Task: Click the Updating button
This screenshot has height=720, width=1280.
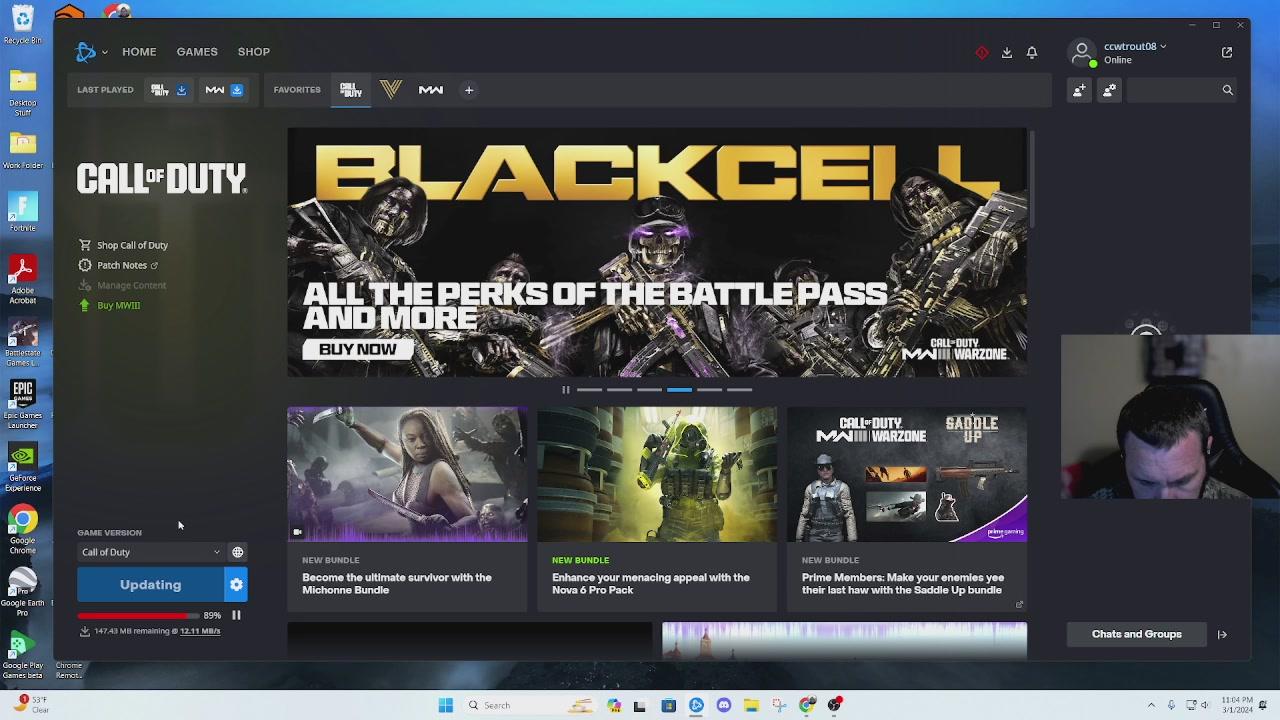Action: tap(151, 585)
